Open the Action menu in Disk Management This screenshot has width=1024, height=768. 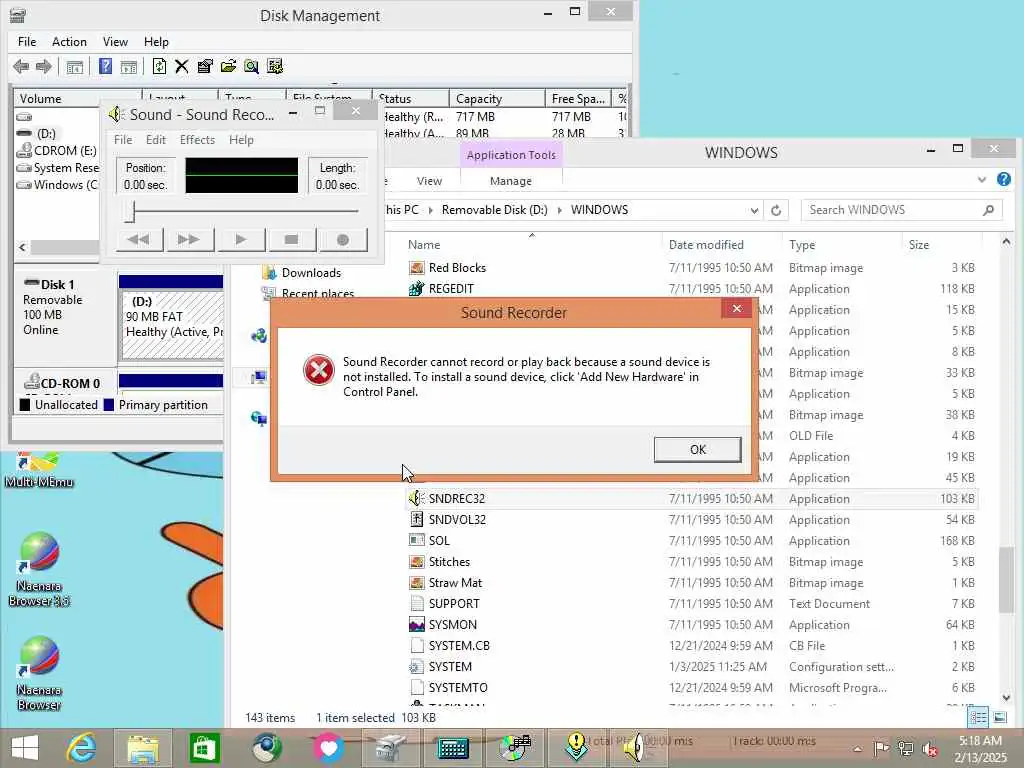tap(69, 42)
